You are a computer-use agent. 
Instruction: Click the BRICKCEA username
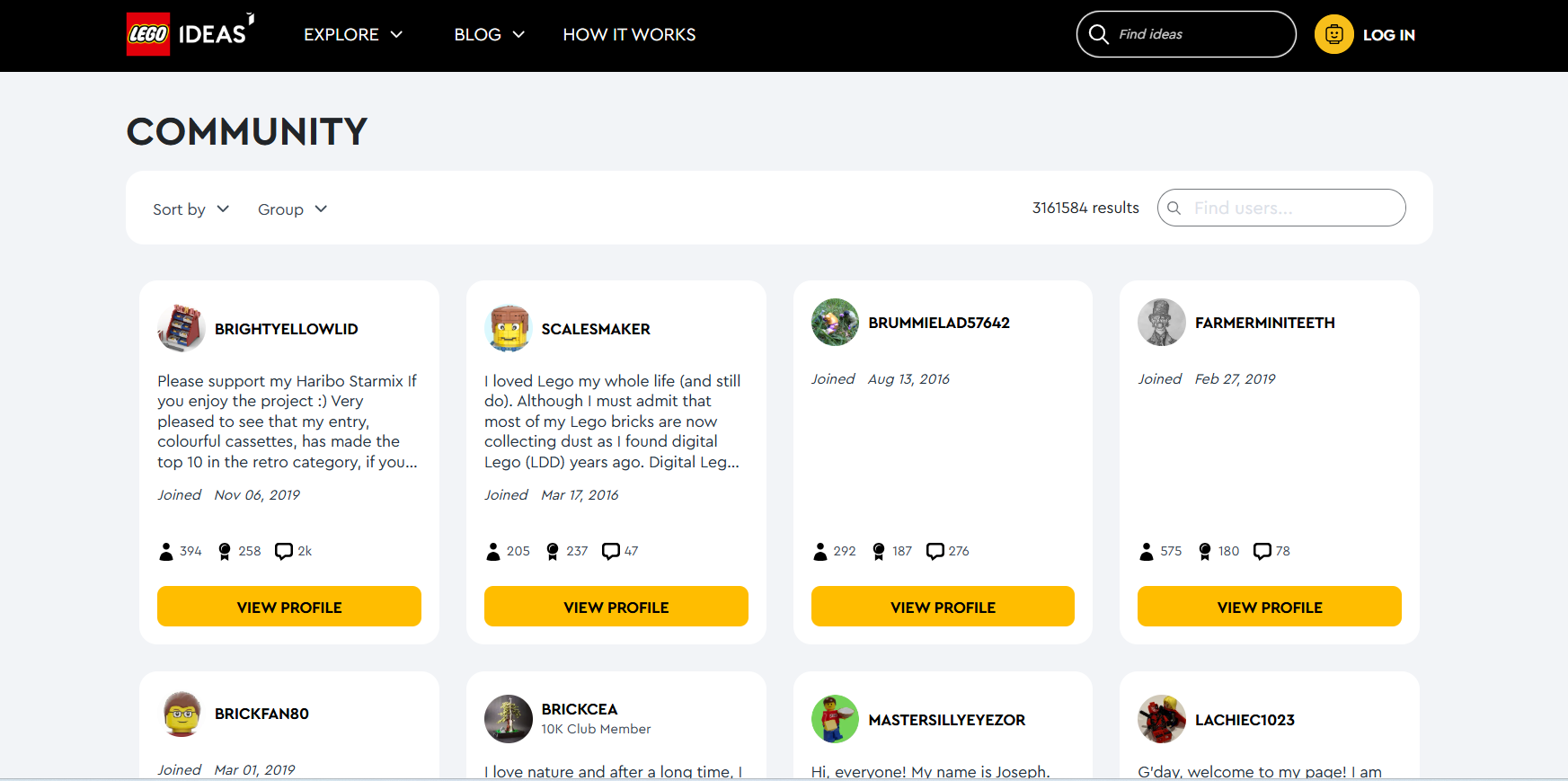[580, 709]
